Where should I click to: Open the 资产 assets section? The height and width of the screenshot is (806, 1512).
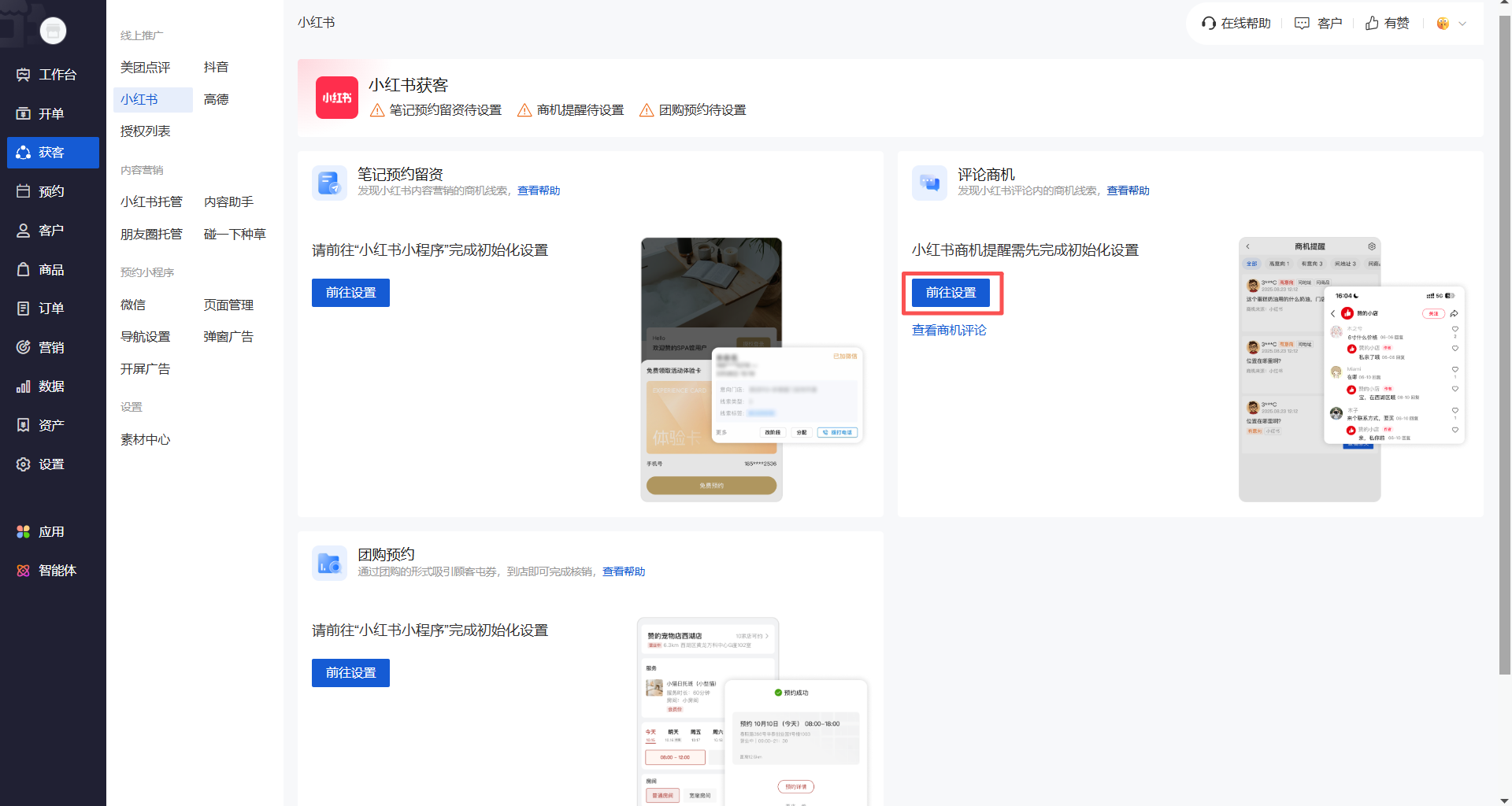tap(53, 424)
